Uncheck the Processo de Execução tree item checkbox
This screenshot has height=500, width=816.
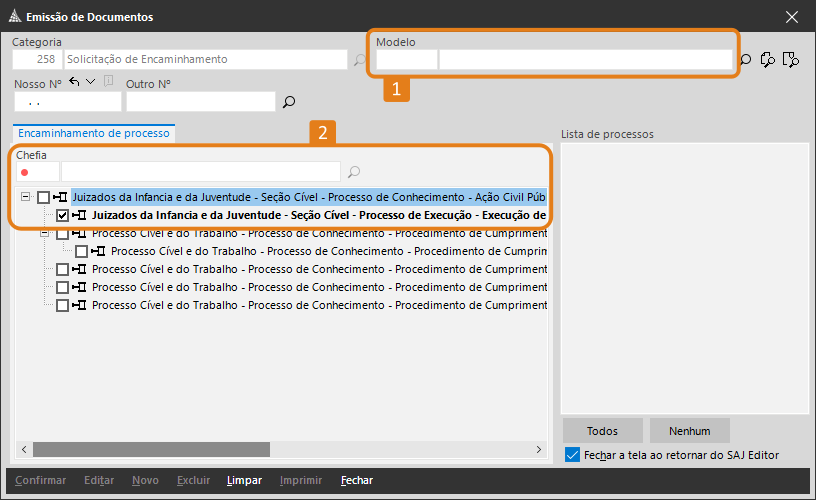[x=63, y=215]
